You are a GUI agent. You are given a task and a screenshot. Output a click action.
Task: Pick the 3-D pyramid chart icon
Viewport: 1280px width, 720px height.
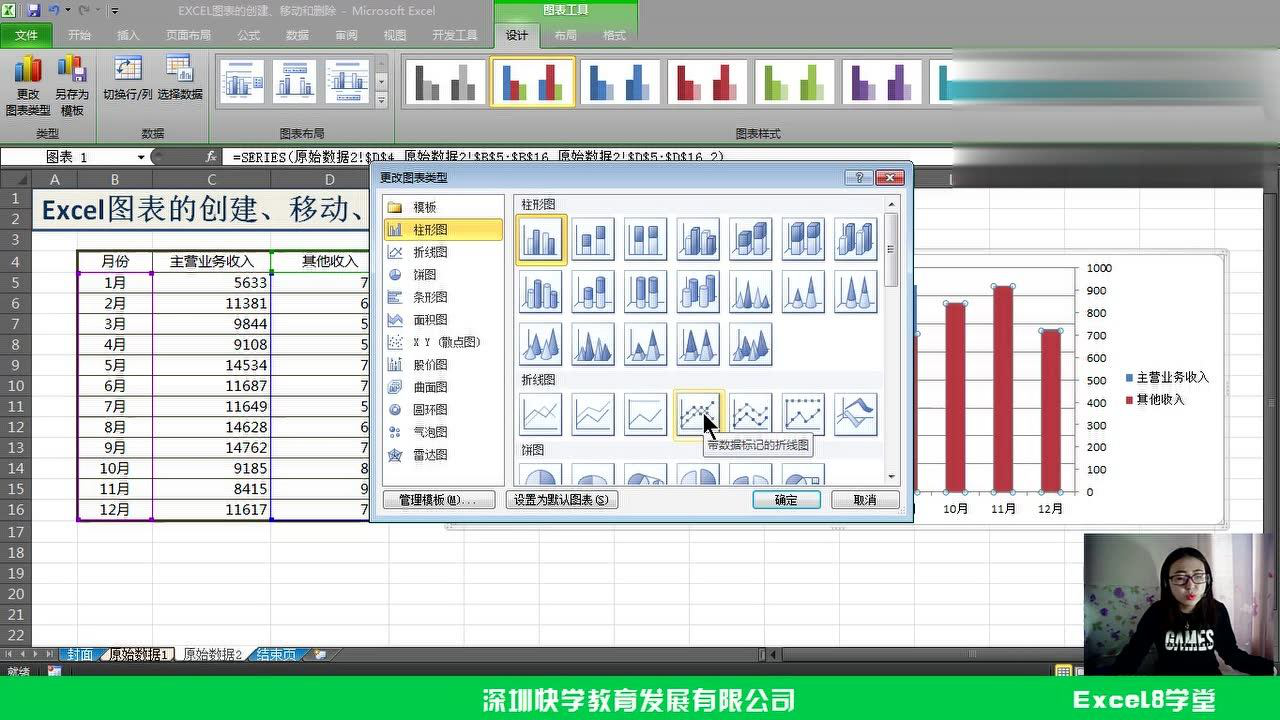point(751,344)
